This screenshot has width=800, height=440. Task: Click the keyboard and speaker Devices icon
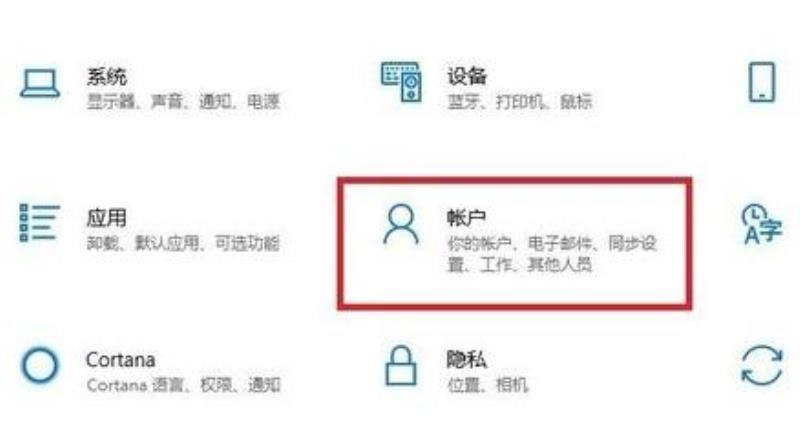pos(402,82)
